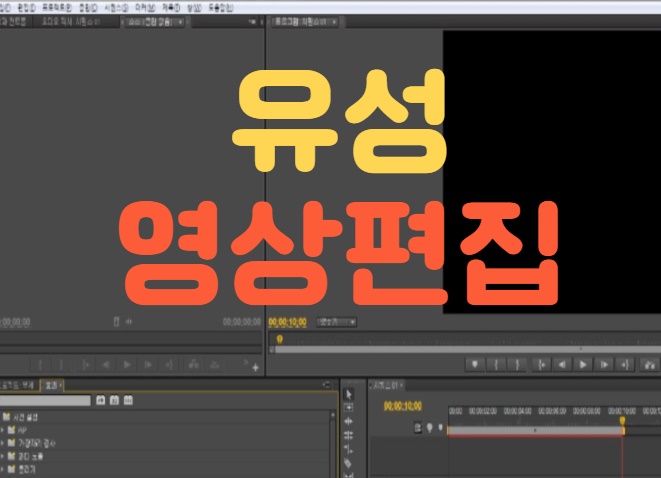Open the 프로젝트(P) menu

(56, 8)
